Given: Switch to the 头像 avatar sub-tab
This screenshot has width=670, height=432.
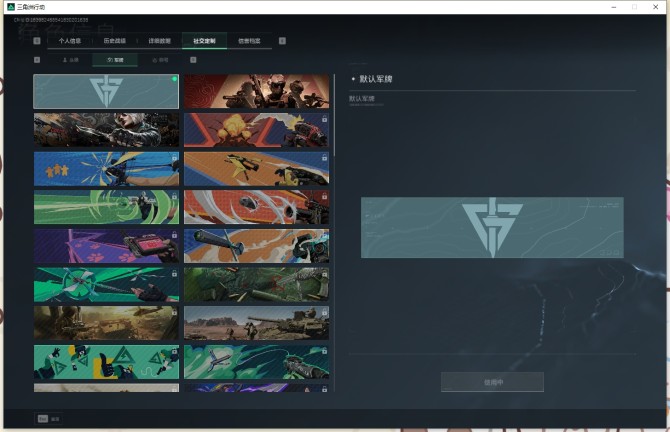Looking at the screenshot, I should click(71, 60).
